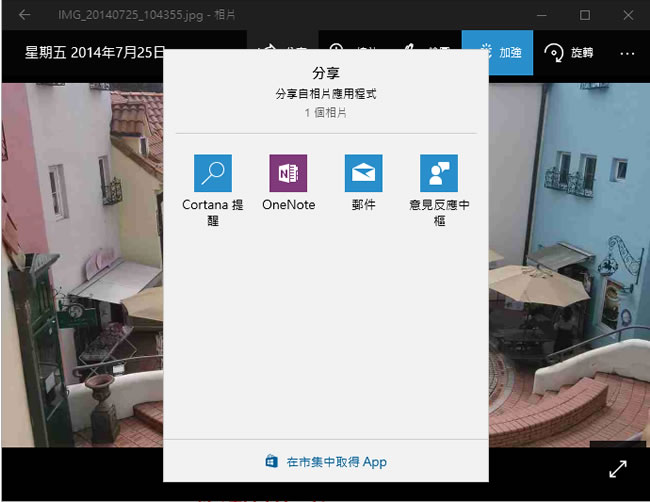Click the 1 個相片 count text
Image resolution: width=650 pixels, height=502 pixels.
click(326, 113)
